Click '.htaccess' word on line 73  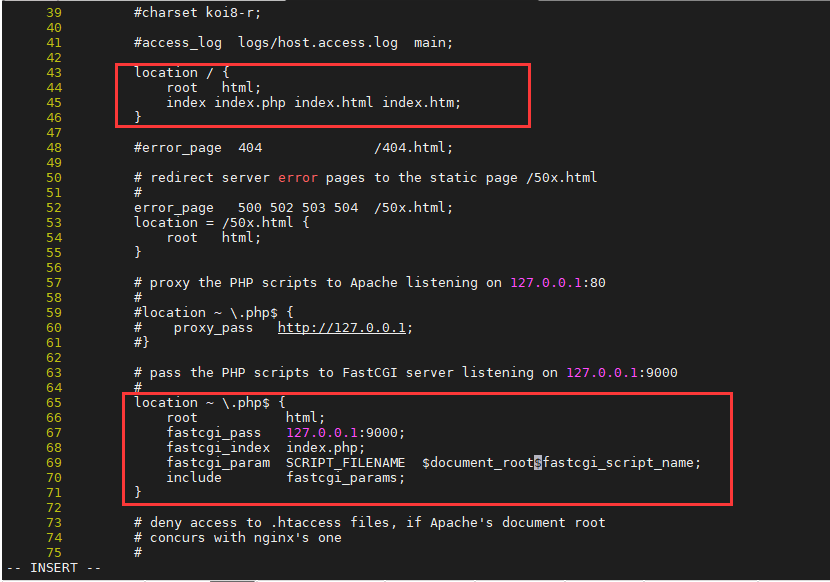pos(305,523)
